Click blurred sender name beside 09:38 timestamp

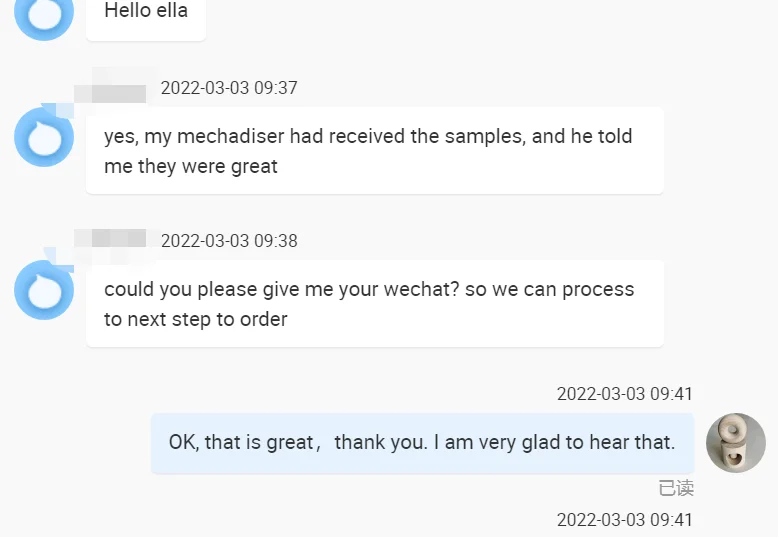(x=111, y=241)
